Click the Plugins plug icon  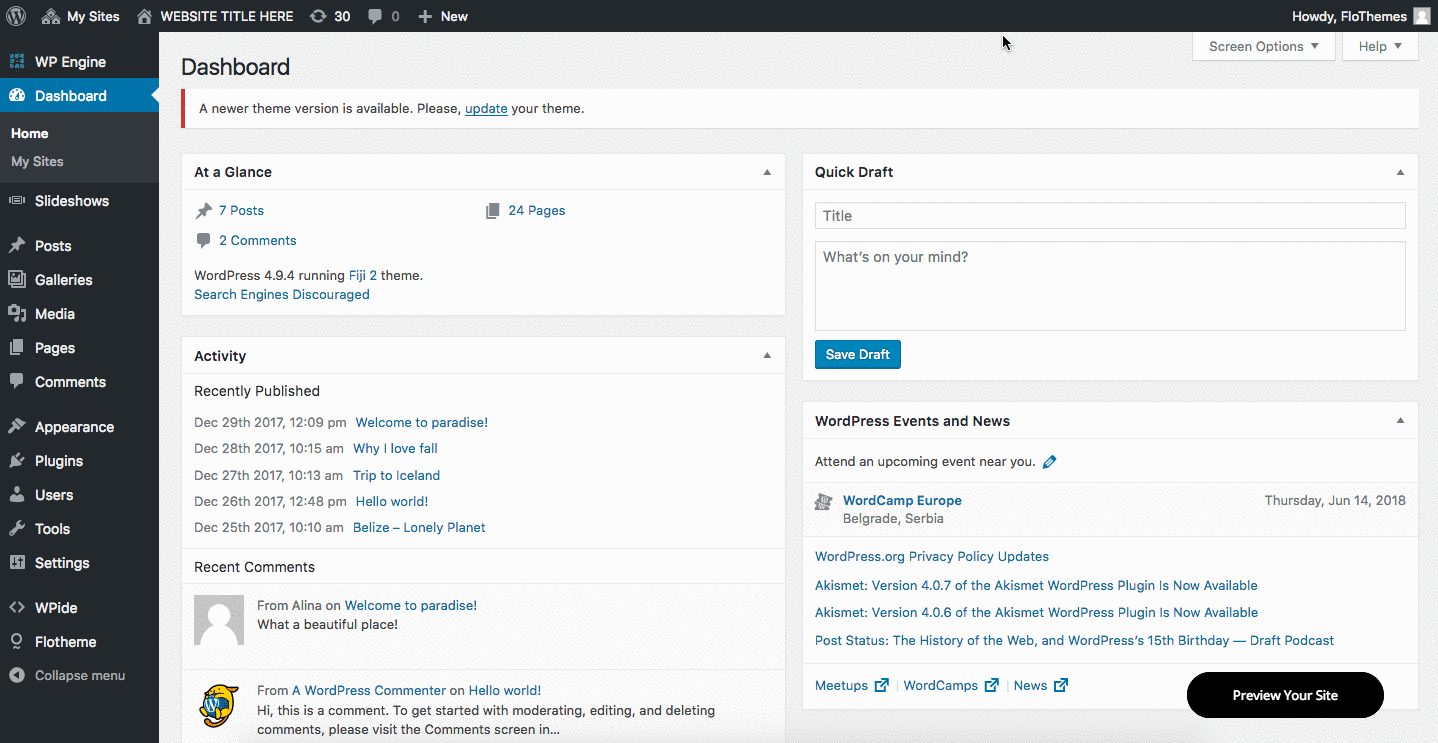tap(17, 461)
